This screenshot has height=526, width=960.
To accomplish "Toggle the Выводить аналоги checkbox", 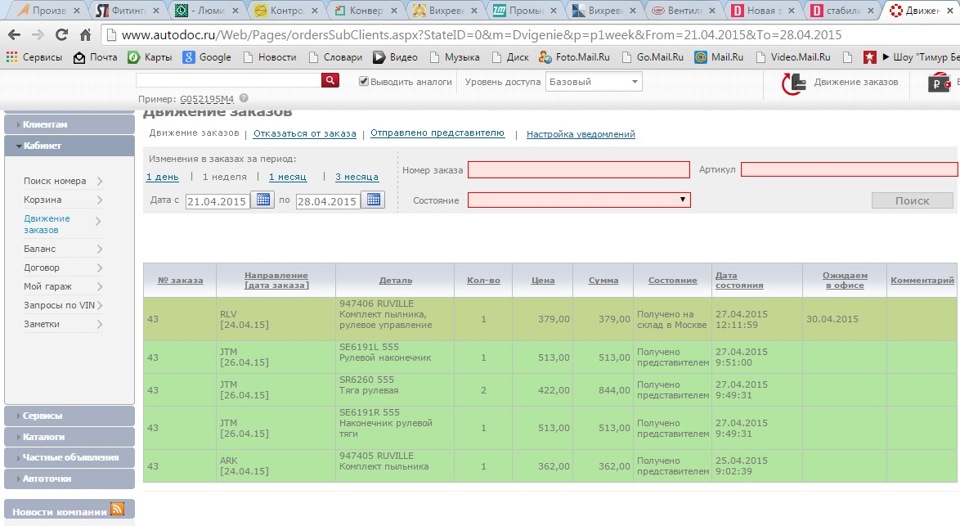I will click(x=364, y=81).
